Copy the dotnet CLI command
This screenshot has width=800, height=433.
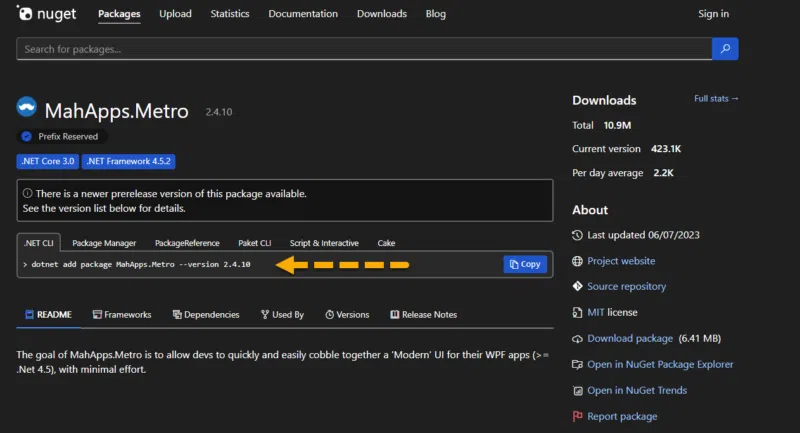point(525,264)
